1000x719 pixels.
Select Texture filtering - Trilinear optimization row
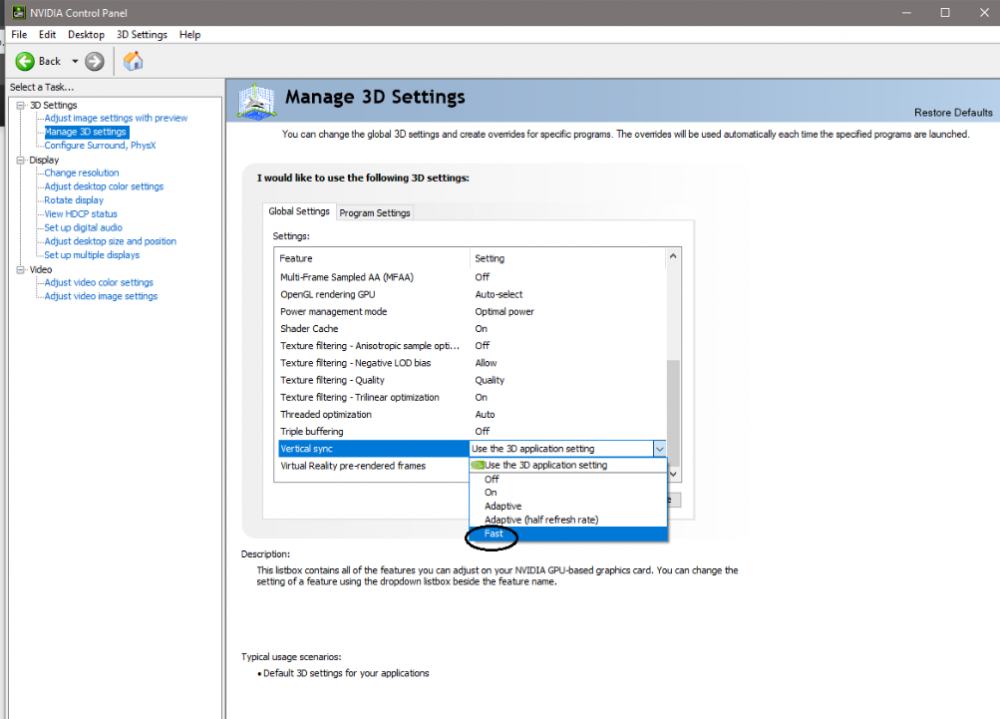pyautogui.click(x=472, y=397)
